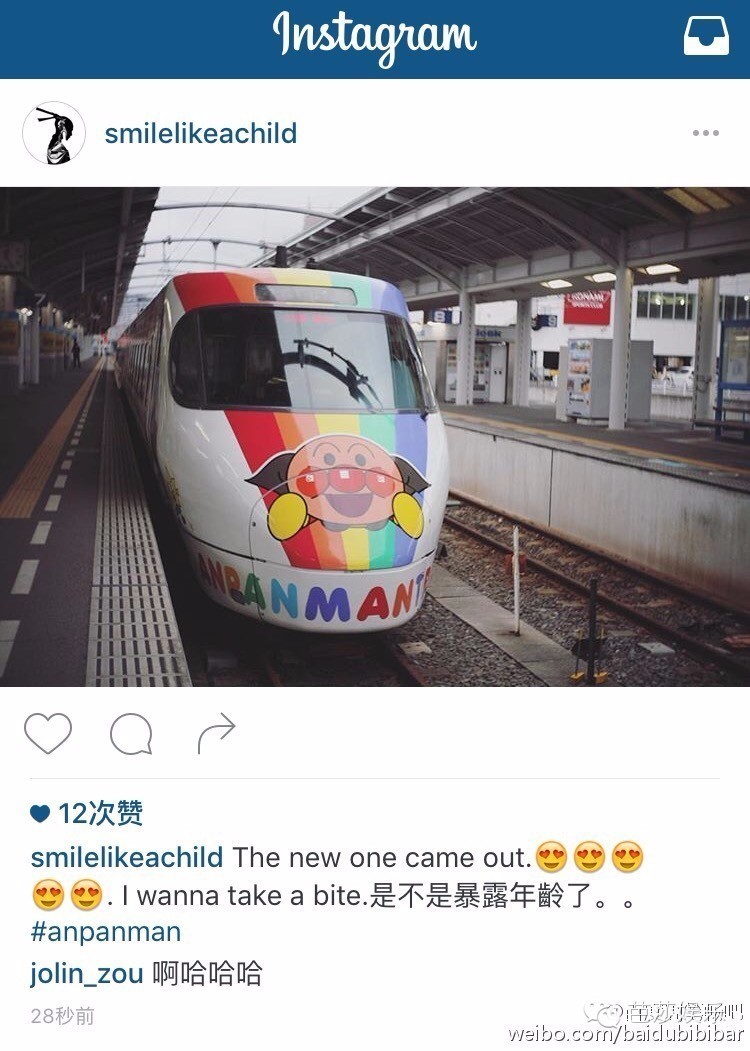Click the 啊哈哈哈 comment text
This screenshot has width=750, height=1051.
coord(207,973)
